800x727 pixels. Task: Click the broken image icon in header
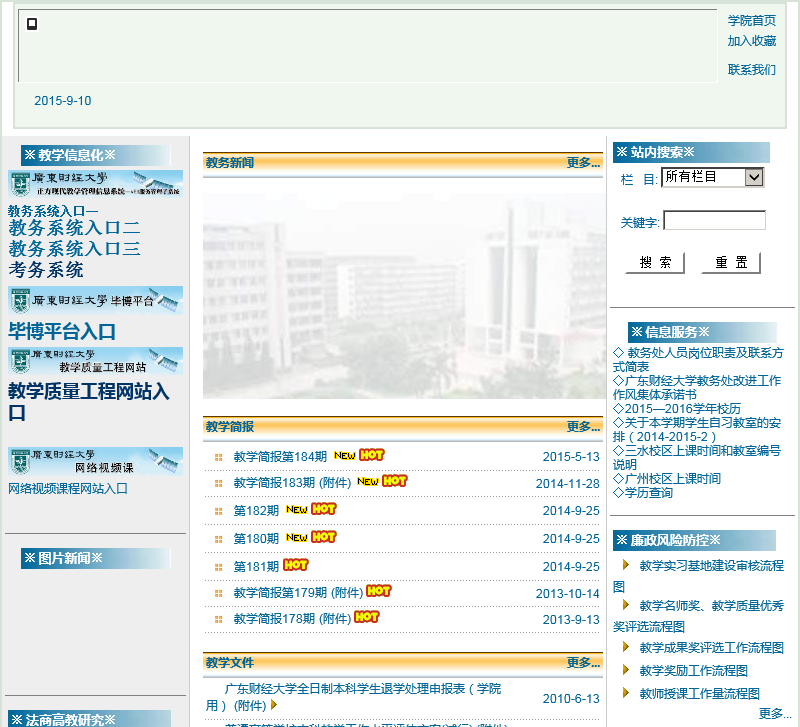tap(32, 24)
